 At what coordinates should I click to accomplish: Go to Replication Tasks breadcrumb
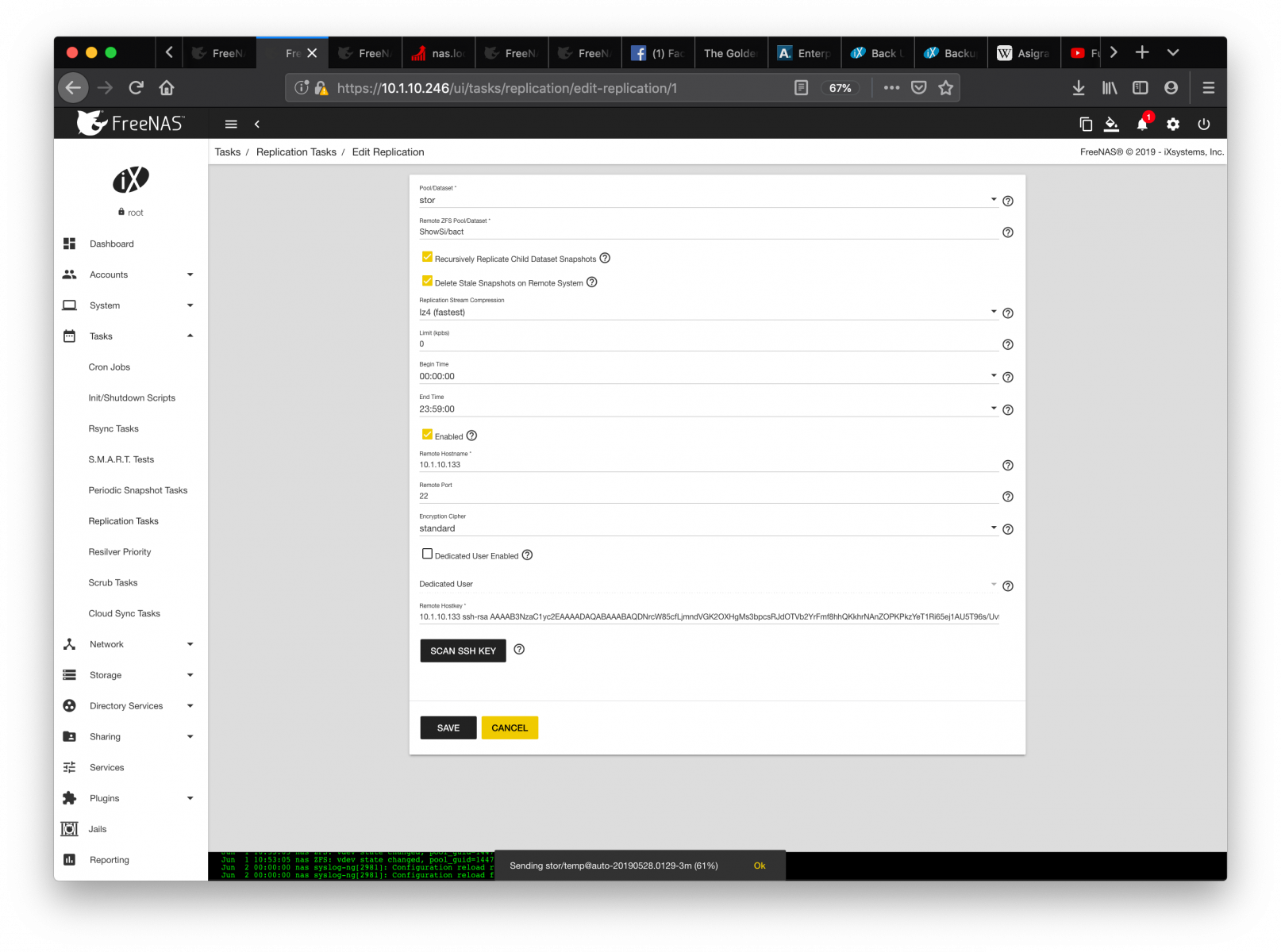point(296,152)
